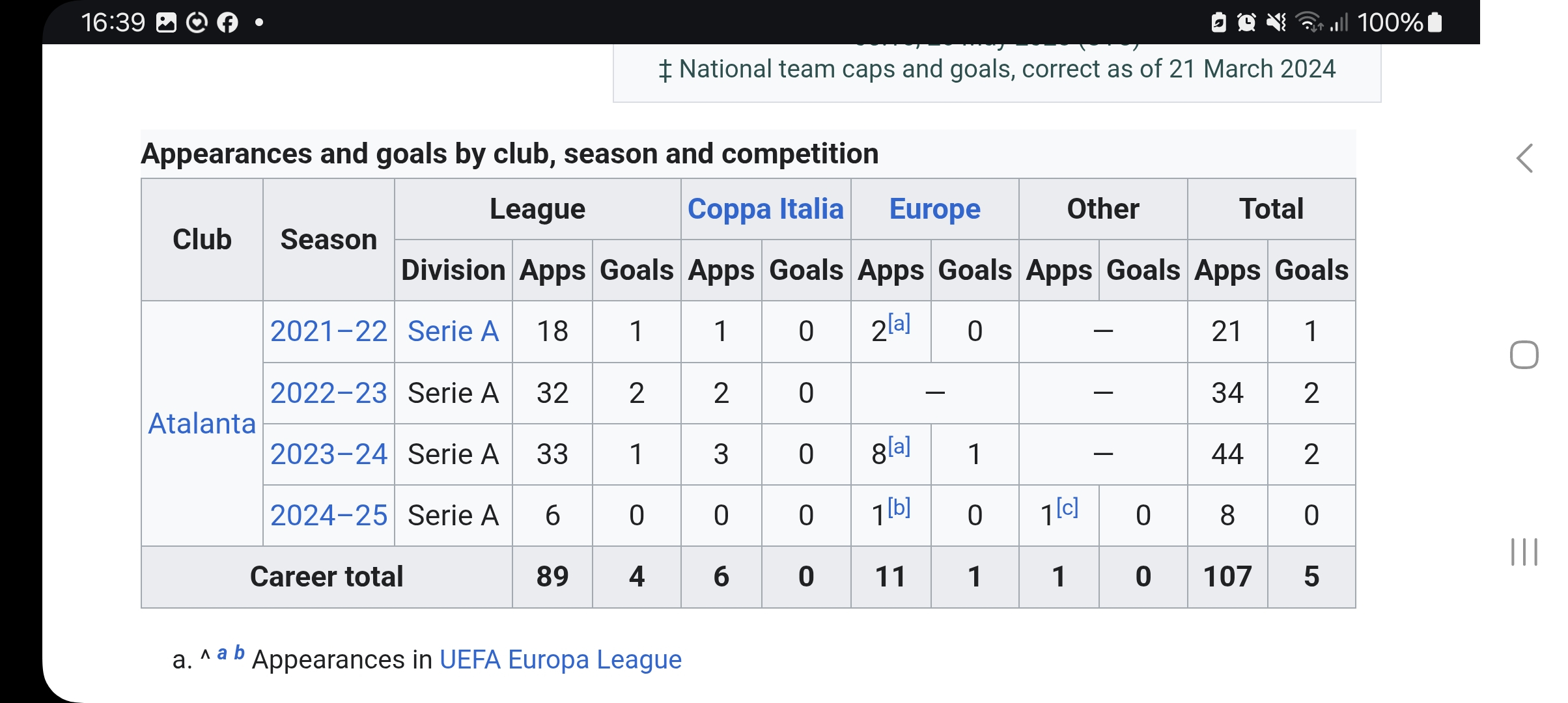Open the 2021–22 season link
Screen dimensions: 1568x703
[x=329, y=331]
